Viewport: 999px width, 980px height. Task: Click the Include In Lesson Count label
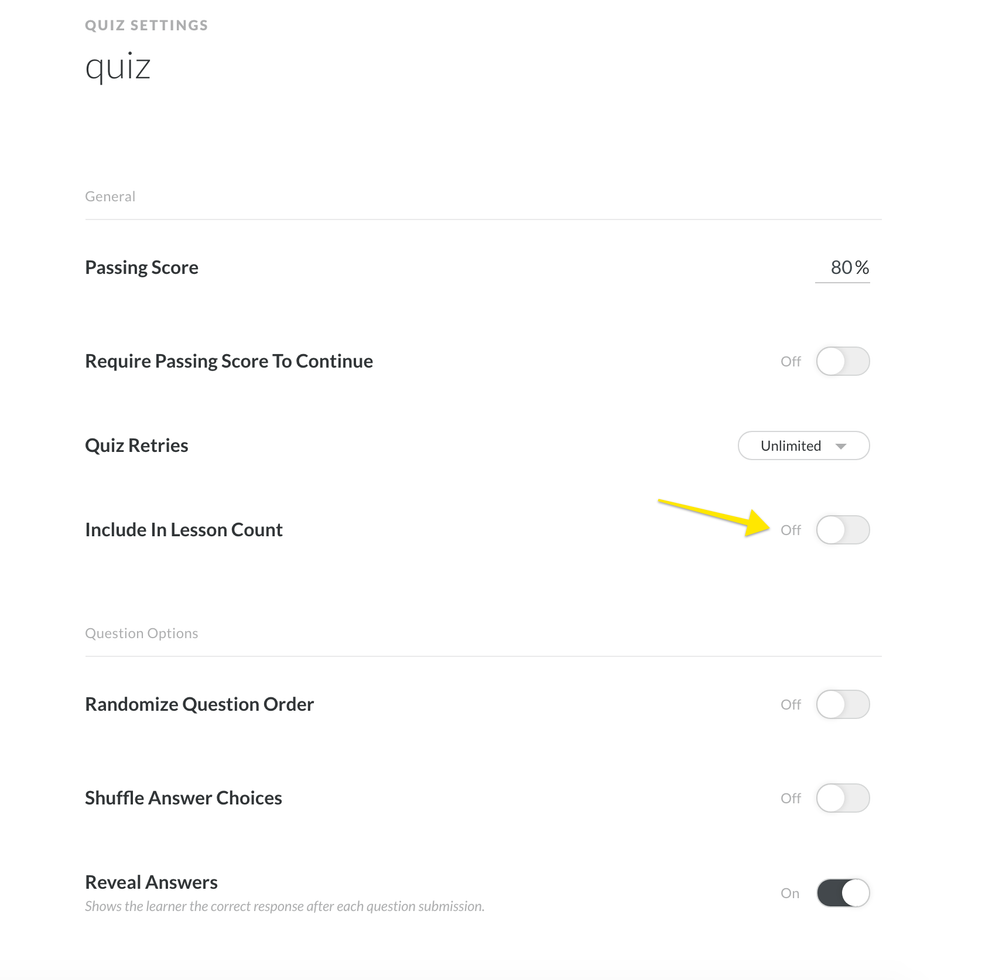(184, 530)
